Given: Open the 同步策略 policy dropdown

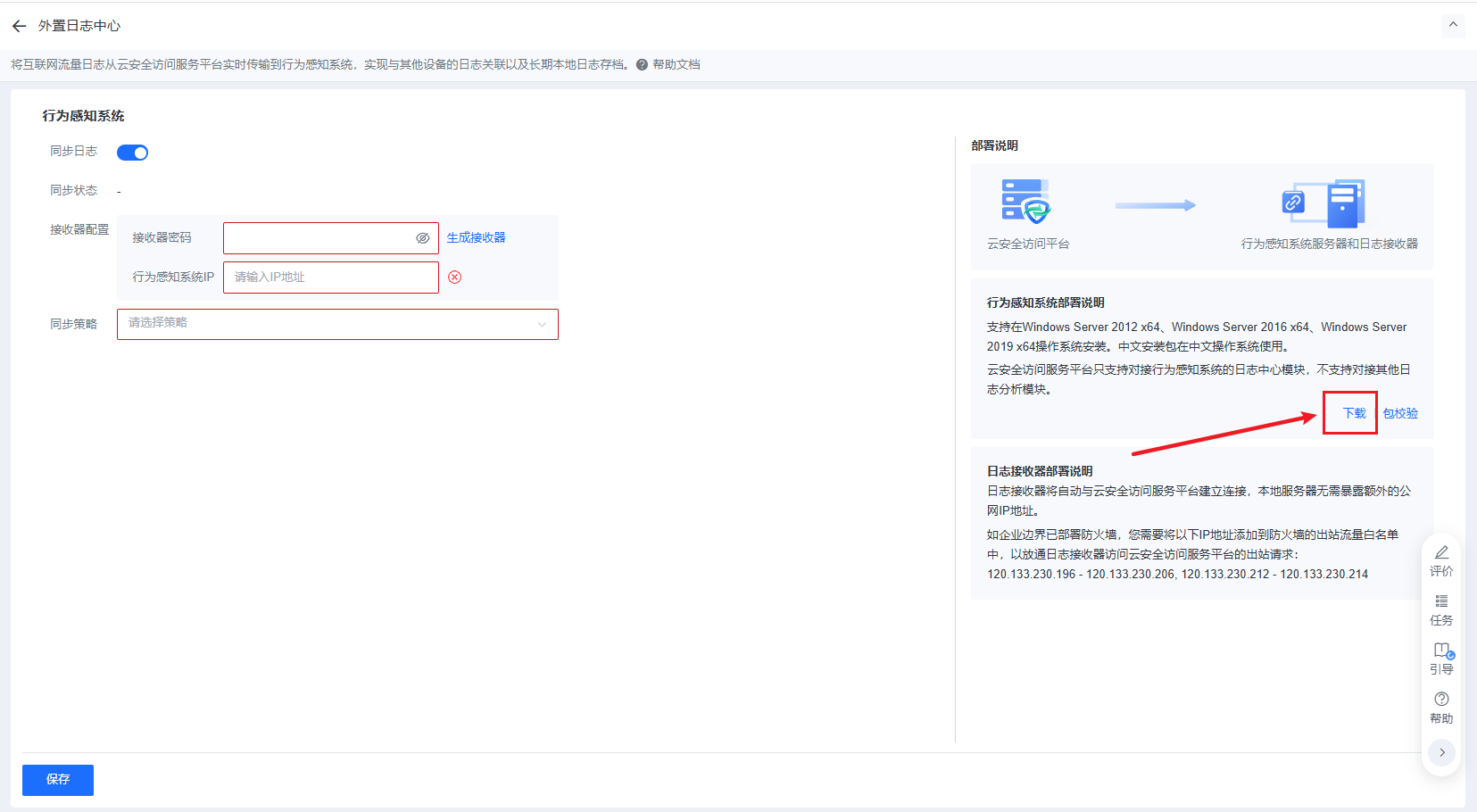Looking at the screenshot, I should click(x=337, y=324).
